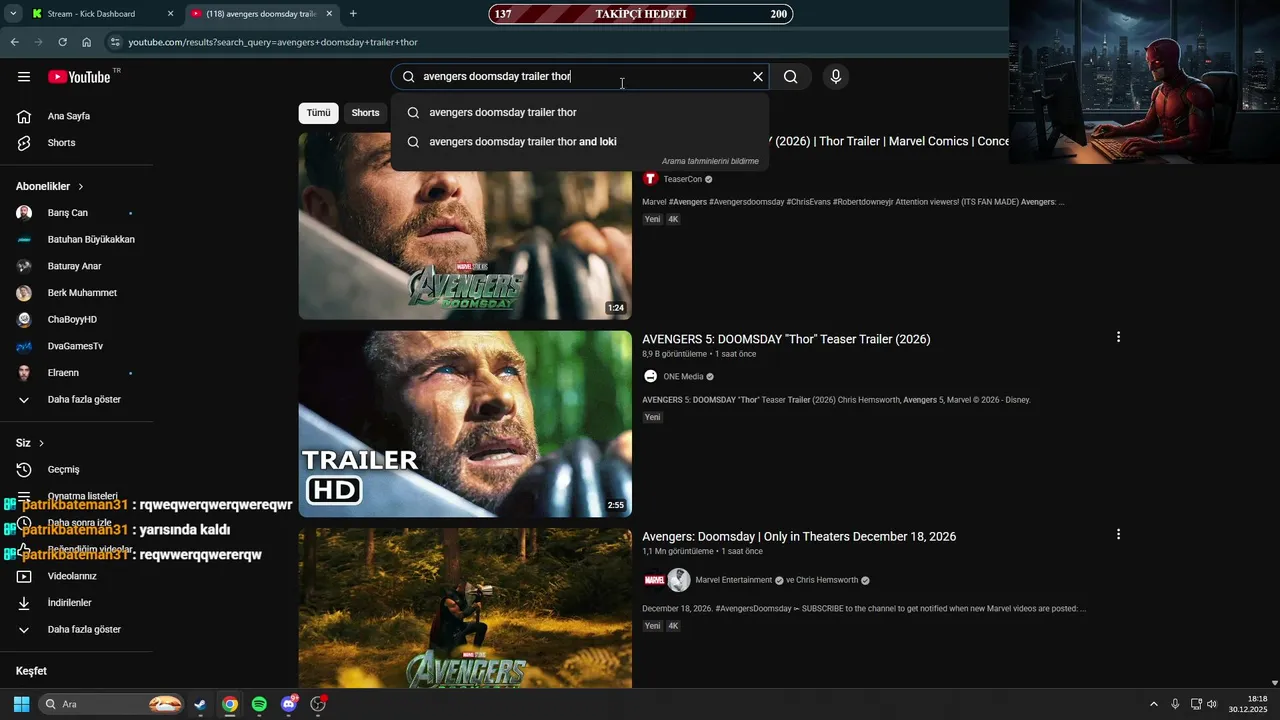Image resolution: width=1280 pixels, height=720 pixels.
Task: Open more options for ONE Media video
Action: tap(1118, 338)
